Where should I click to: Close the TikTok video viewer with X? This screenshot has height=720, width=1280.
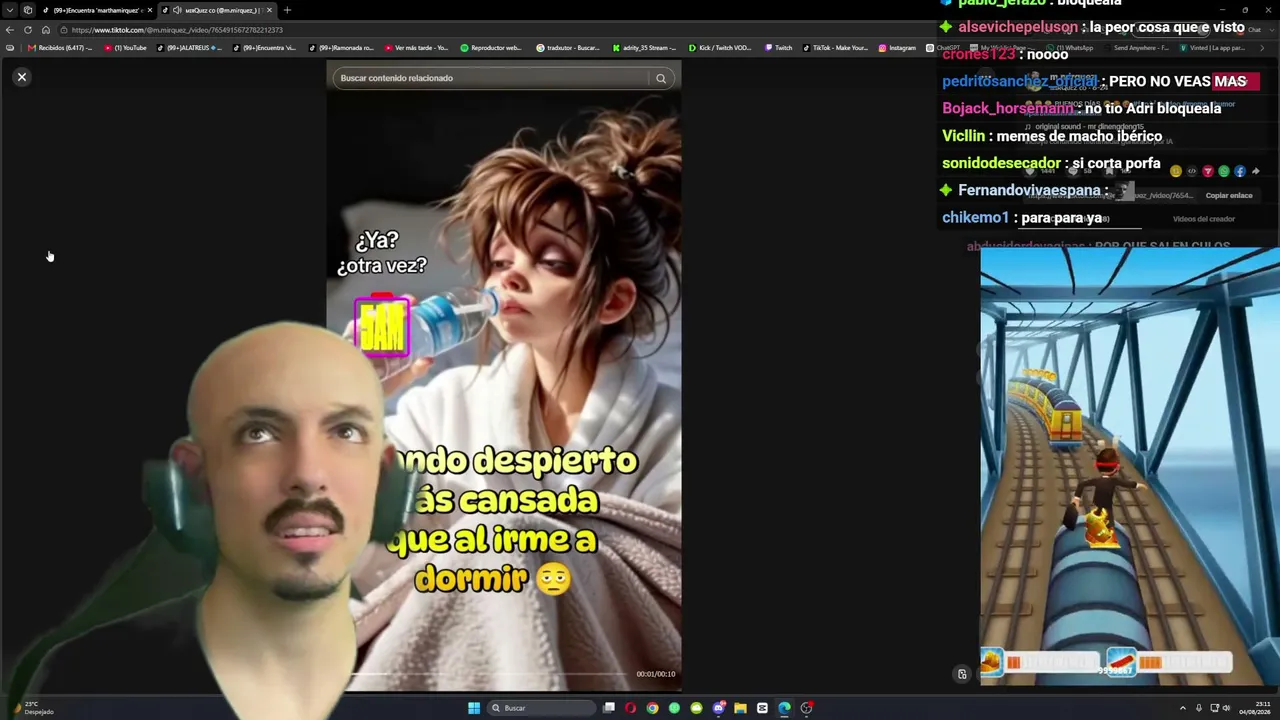pyautogui.click(x=22, y=77)
